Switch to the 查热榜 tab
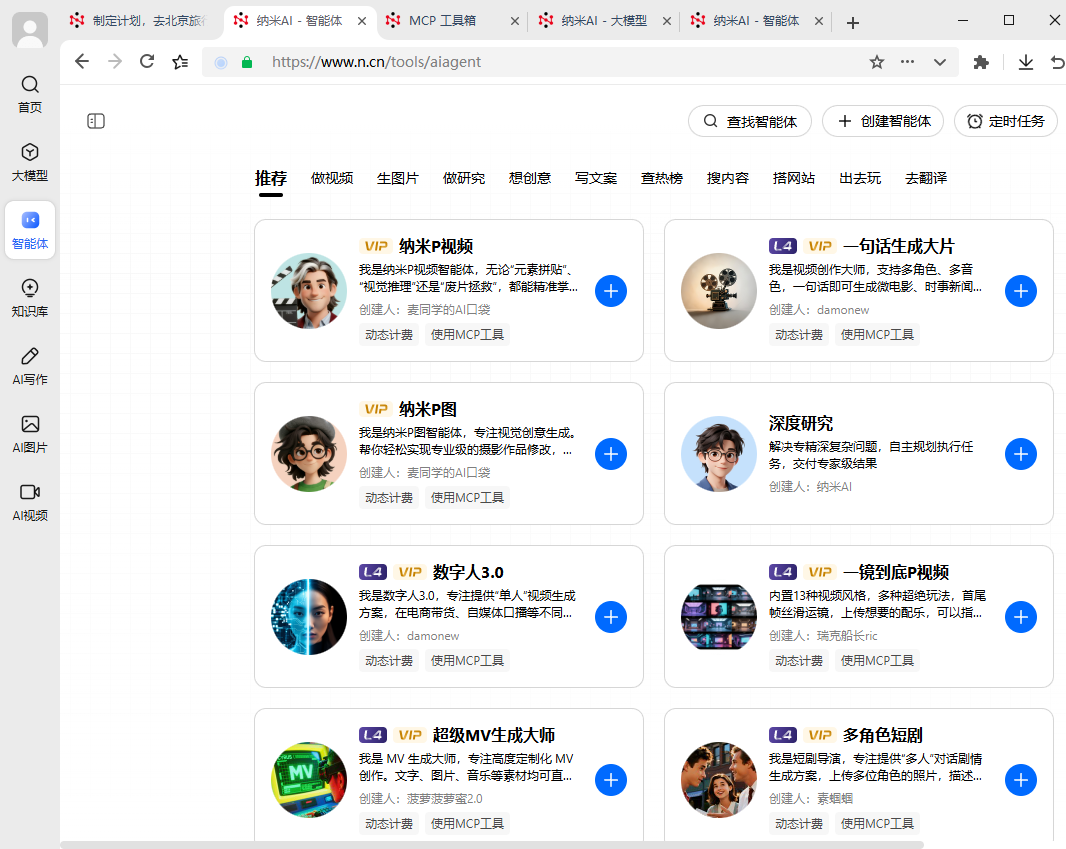Viewport: 1066px width, 849px height. click(x=661, y=178)
